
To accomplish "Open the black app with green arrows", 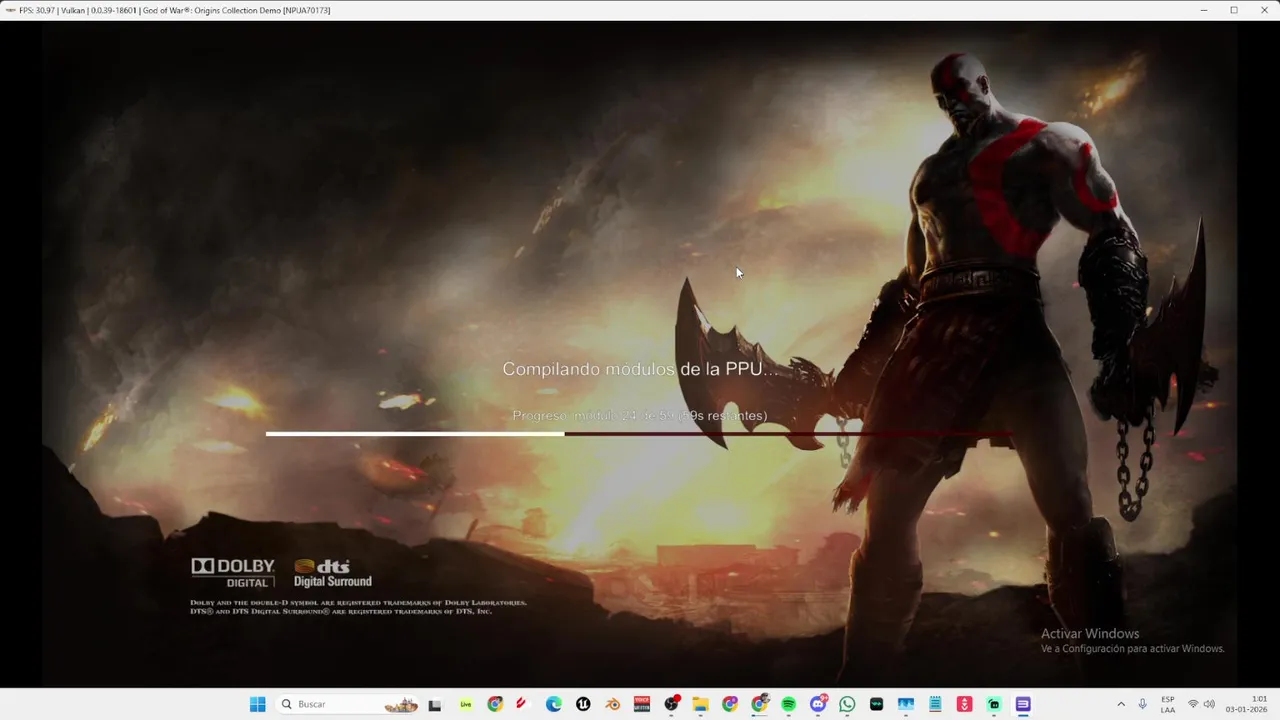I will pos(876,704).
